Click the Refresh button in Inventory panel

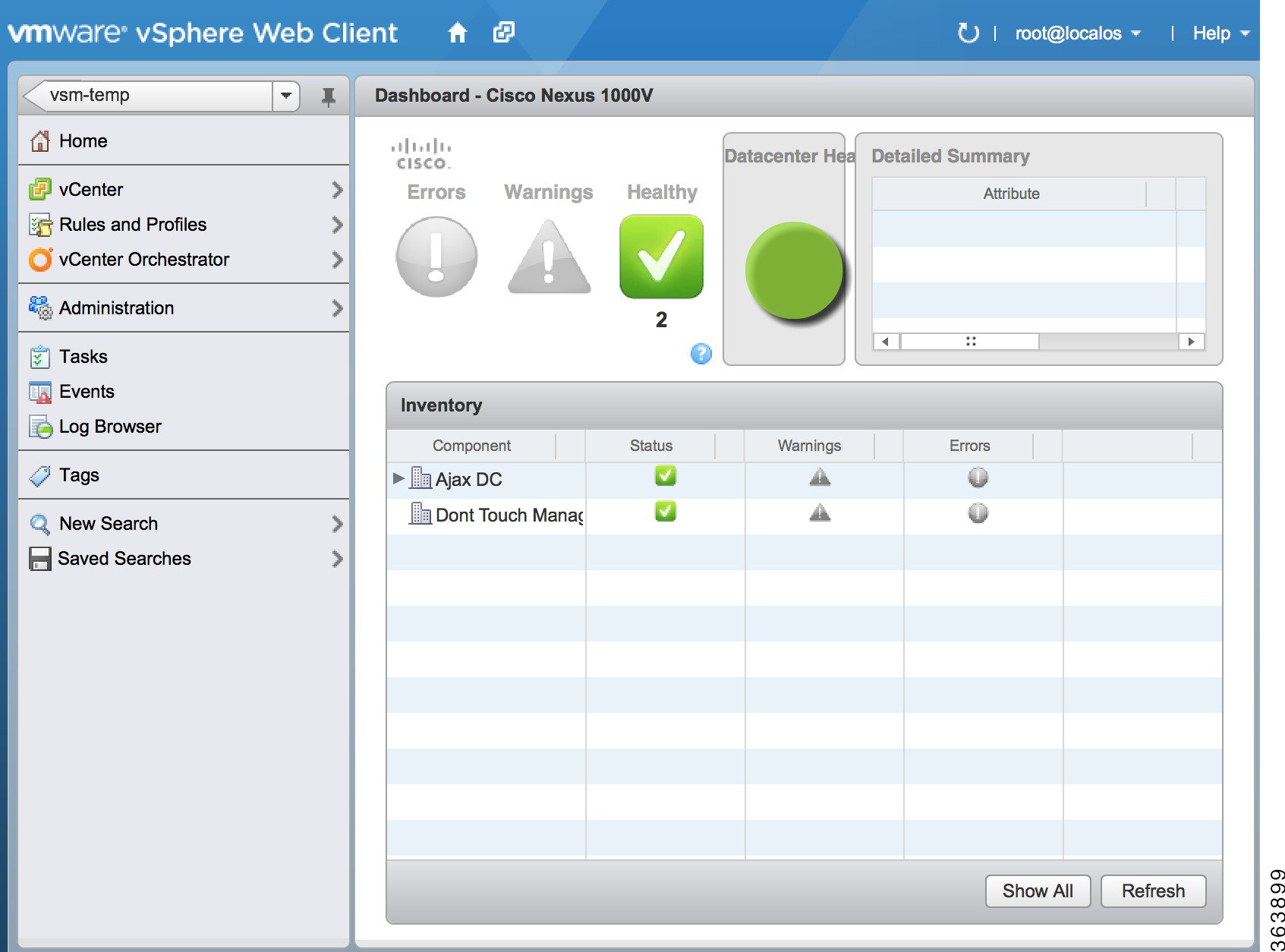pos(1153,891)
